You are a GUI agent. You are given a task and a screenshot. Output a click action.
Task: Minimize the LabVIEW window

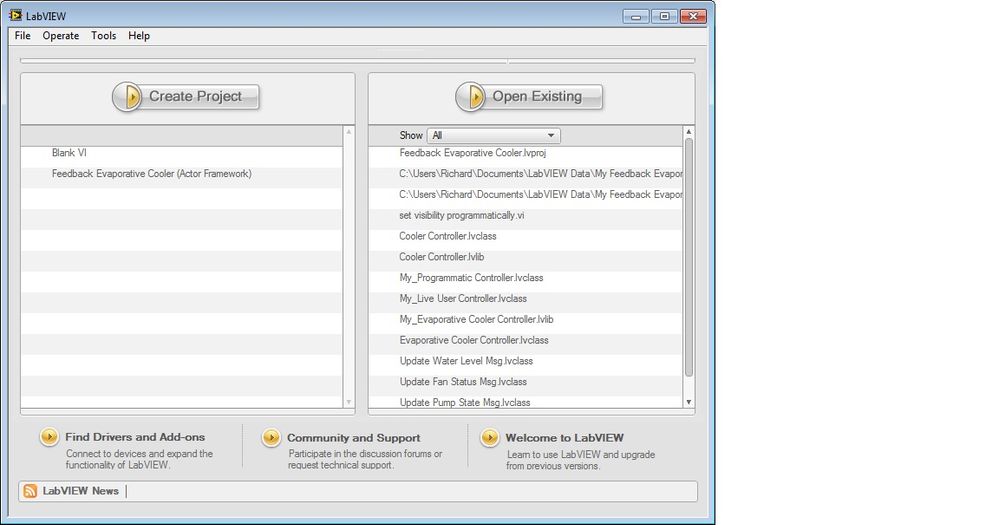(636, 17)
